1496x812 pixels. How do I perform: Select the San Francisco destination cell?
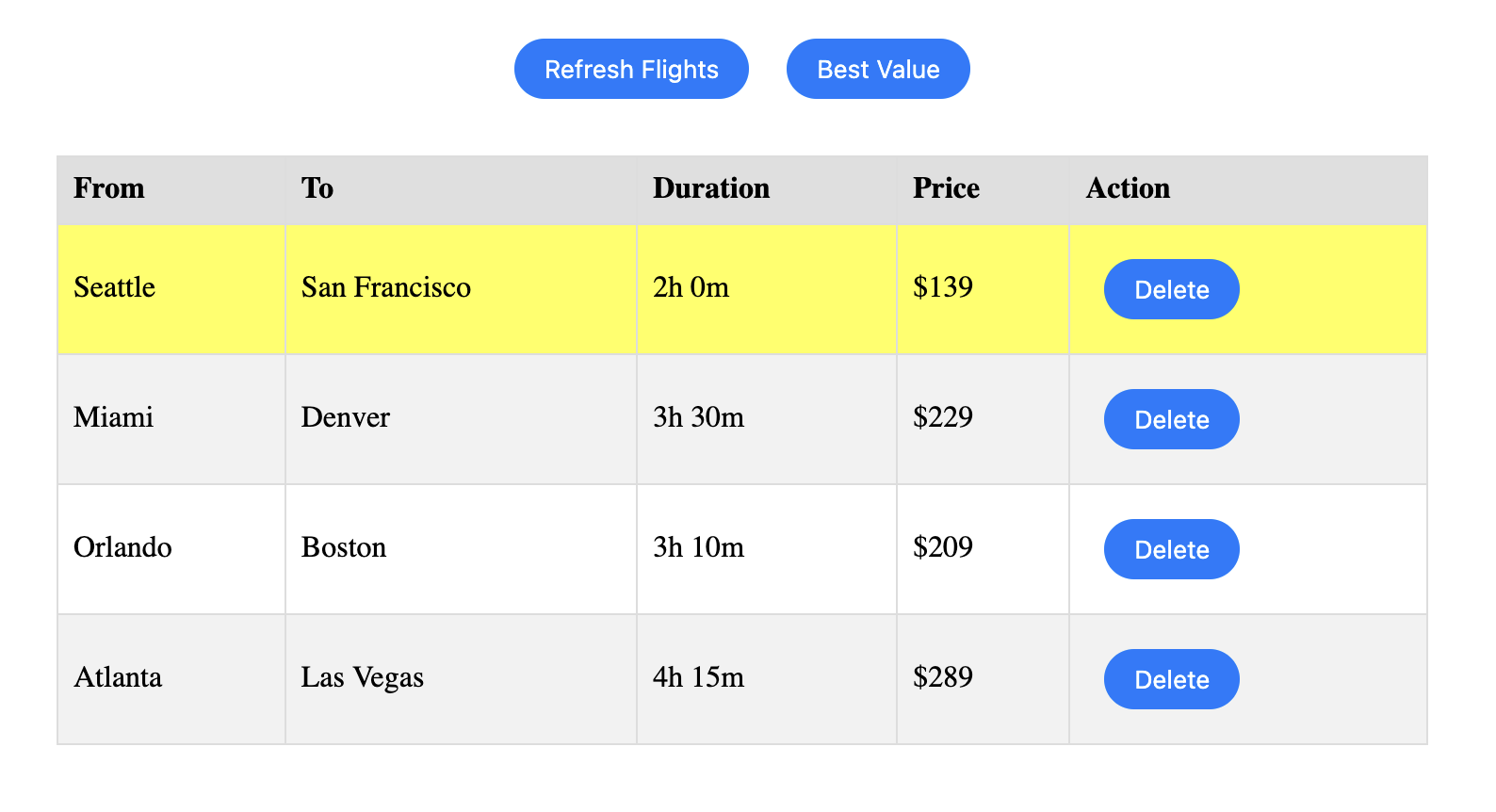coord(386,287)
